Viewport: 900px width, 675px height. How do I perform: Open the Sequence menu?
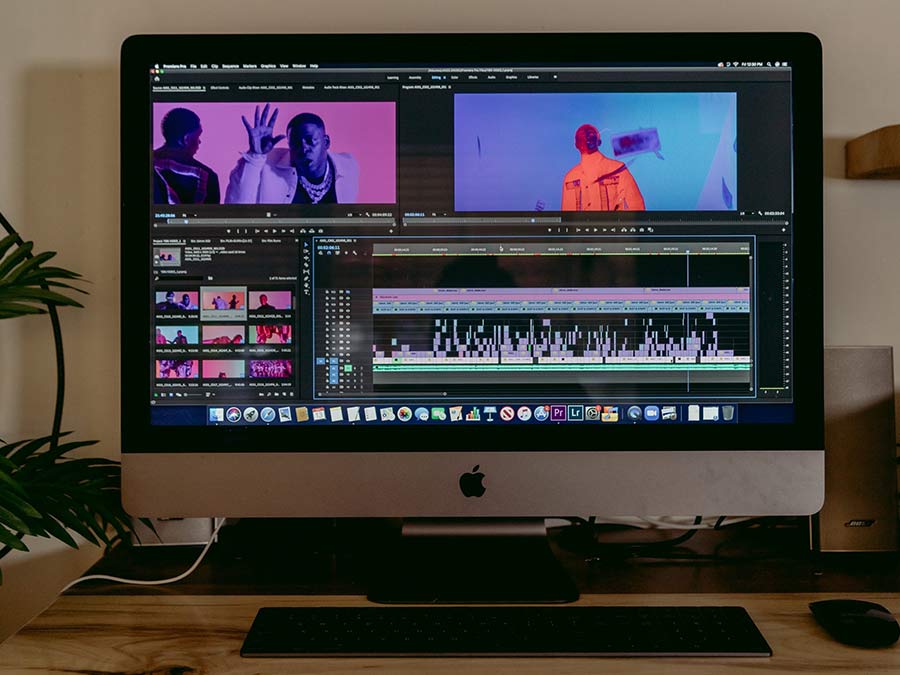click(229, 66)
